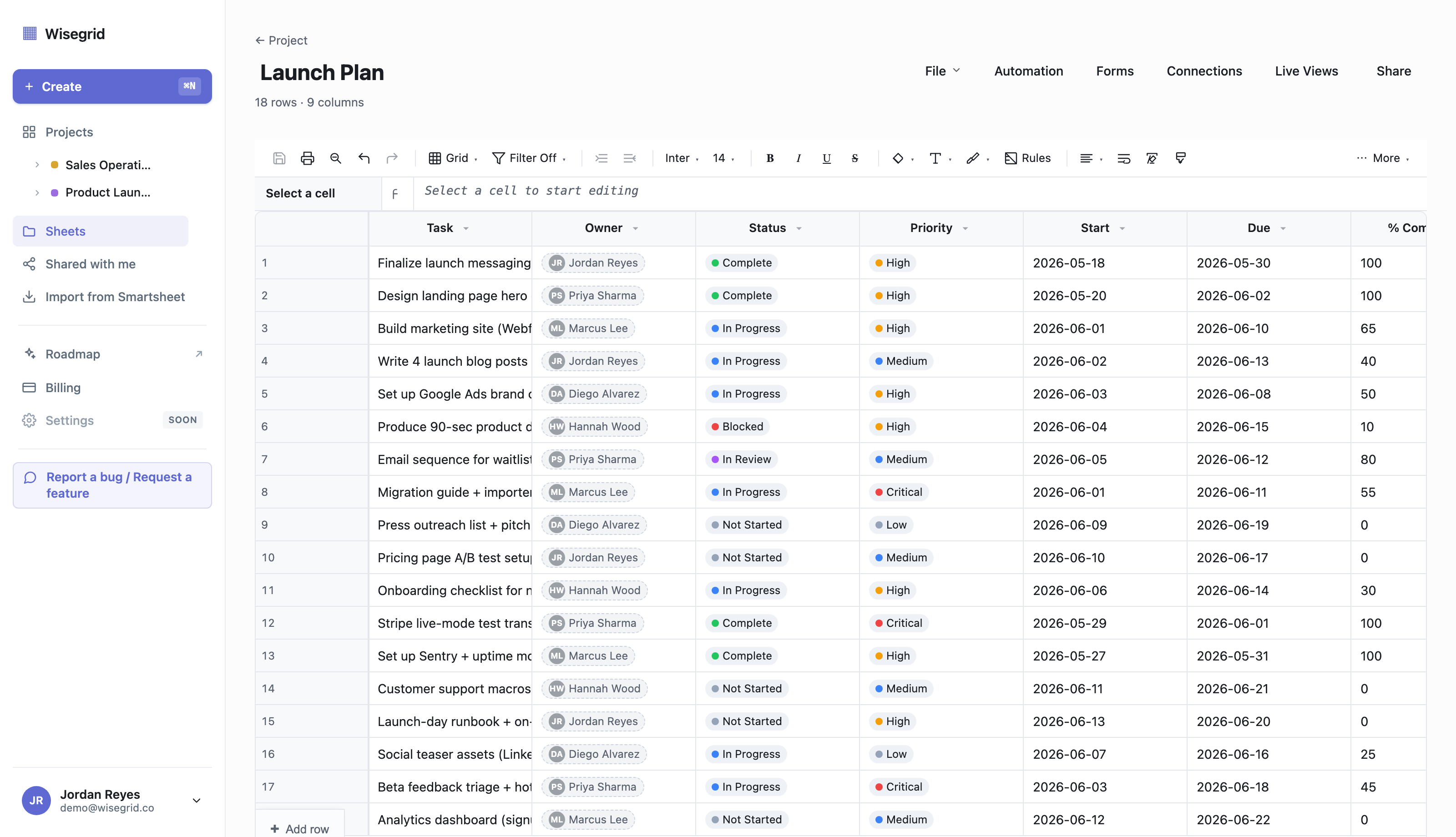Open Billing page
This screenshot has height=837, width=1456.
click(63, 388)
